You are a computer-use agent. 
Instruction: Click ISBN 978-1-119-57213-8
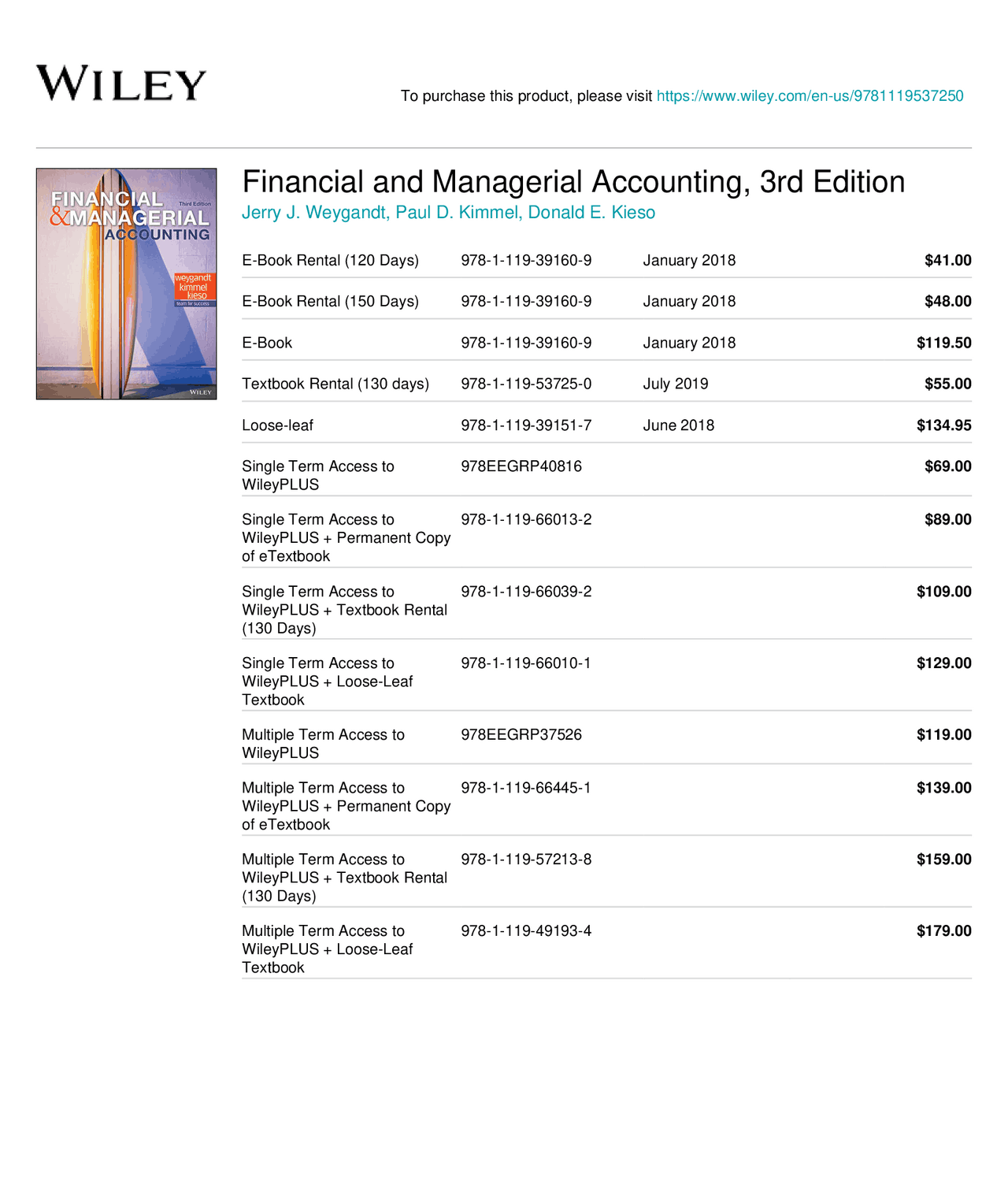(x=526, y=860)
